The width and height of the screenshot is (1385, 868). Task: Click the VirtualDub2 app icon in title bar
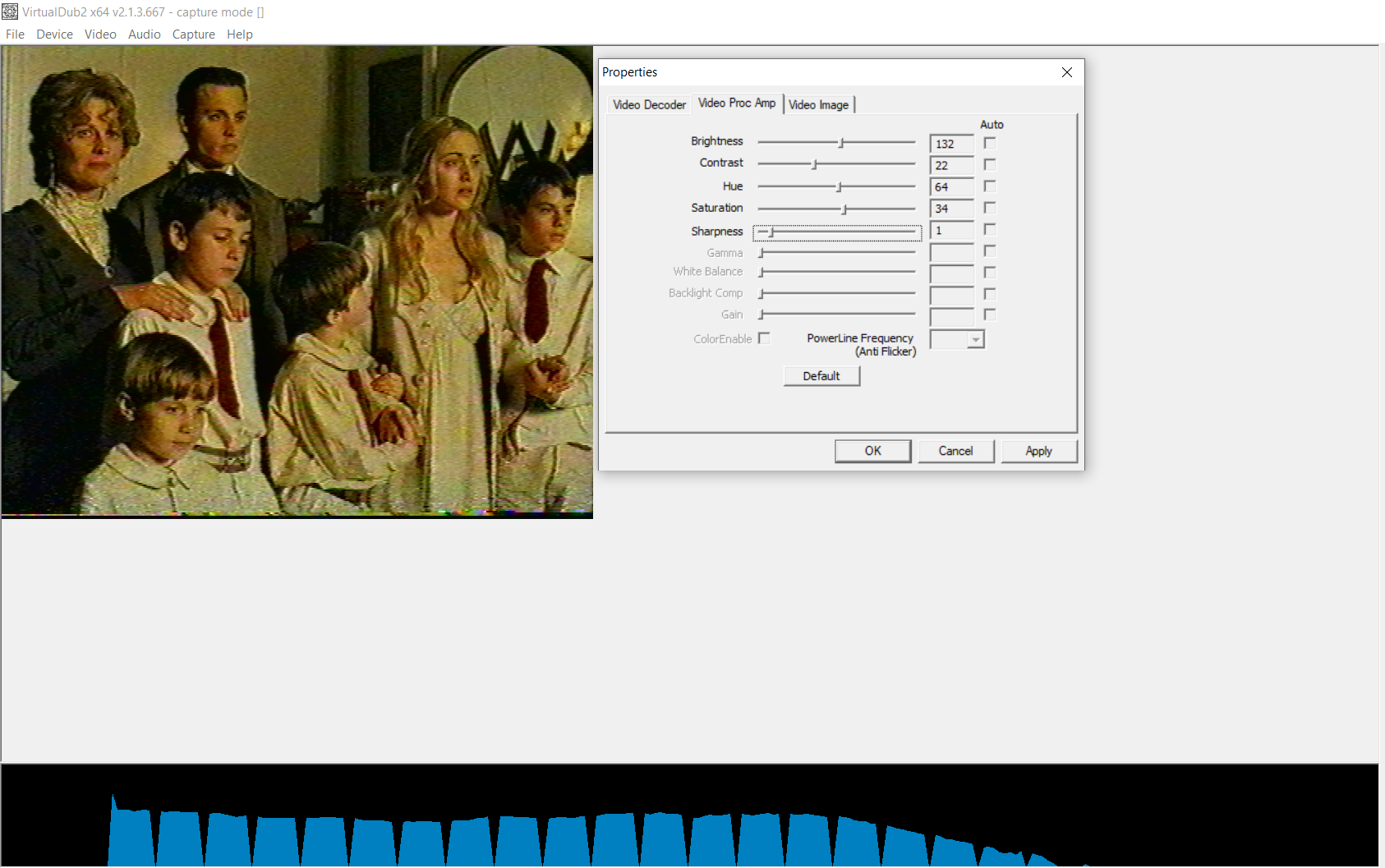coord(10,11)
